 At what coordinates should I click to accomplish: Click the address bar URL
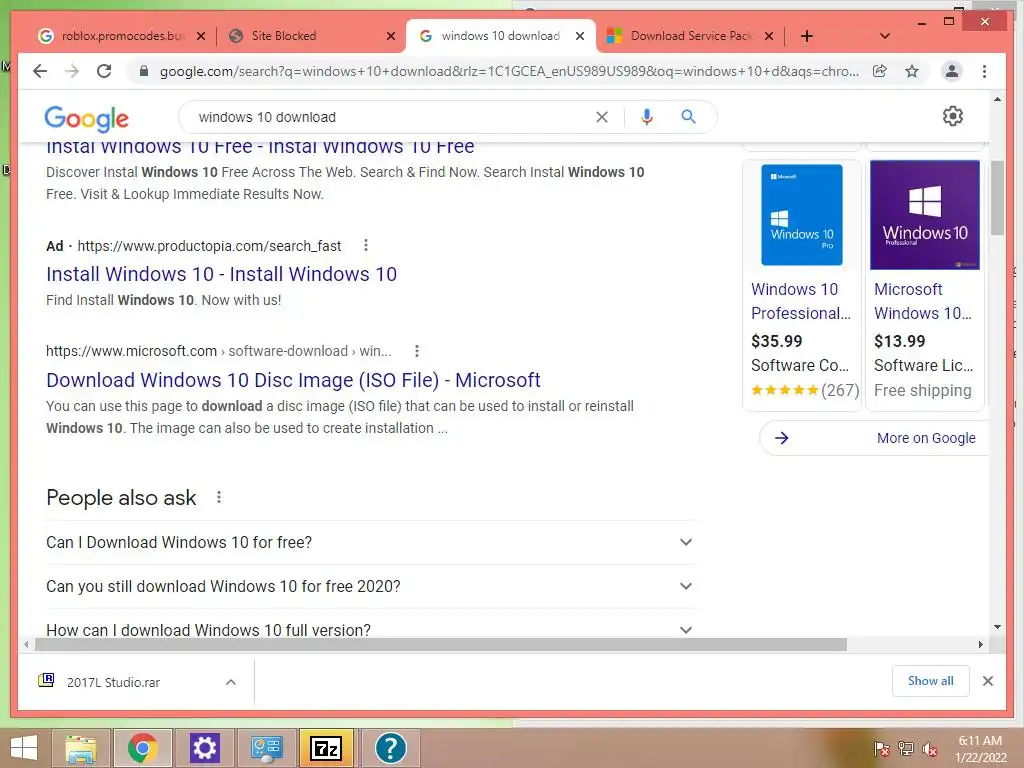tap(509, 71)
